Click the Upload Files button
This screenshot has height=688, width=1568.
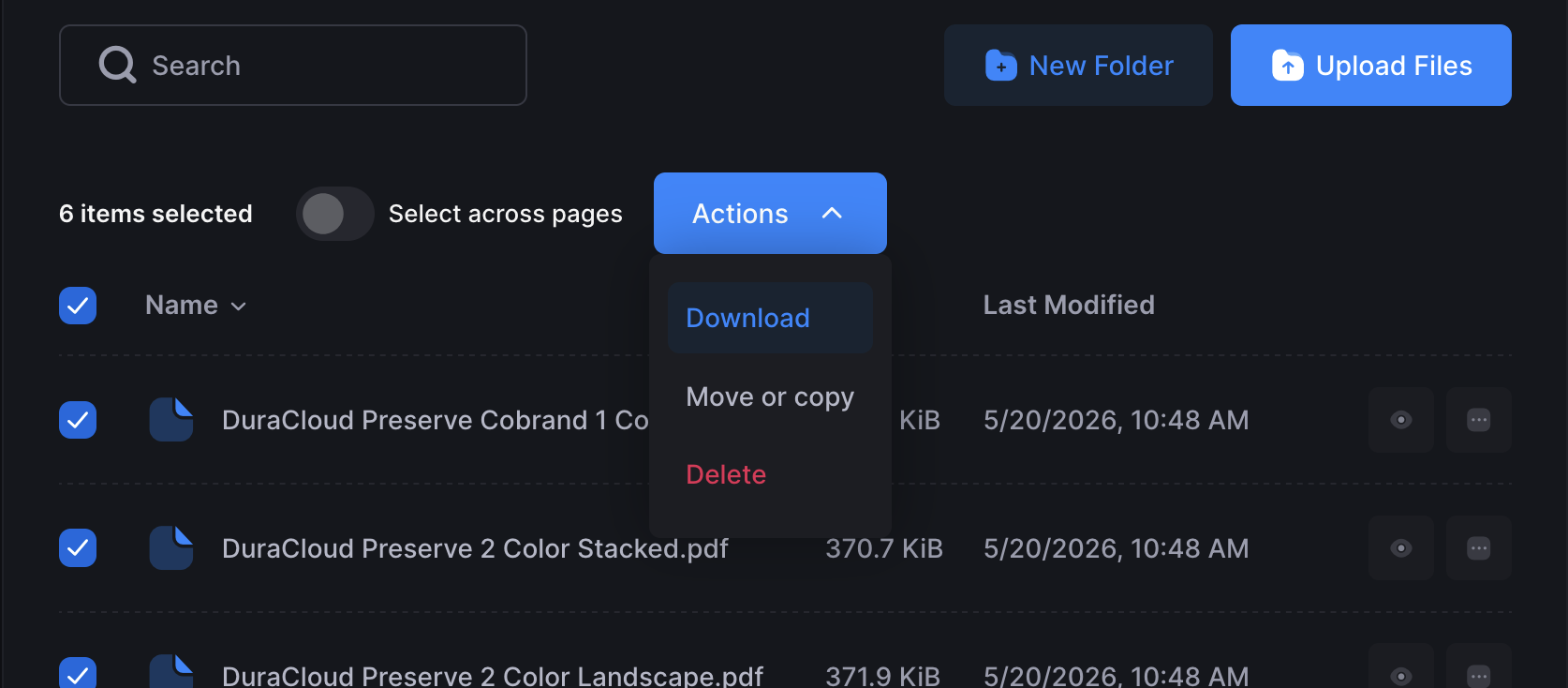coord(1371,66)
